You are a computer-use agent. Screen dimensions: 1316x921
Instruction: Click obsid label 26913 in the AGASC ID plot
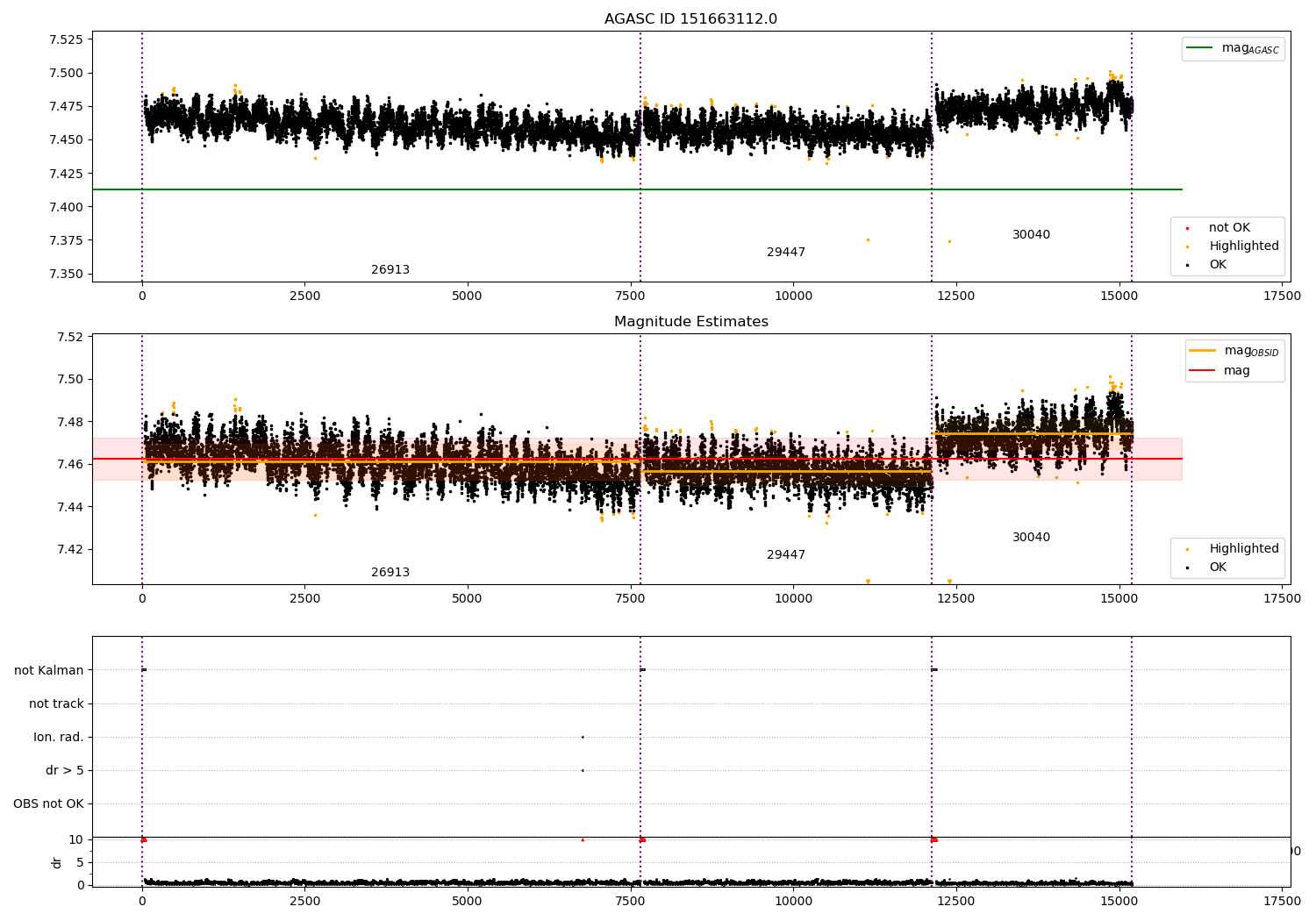[390, 270]
